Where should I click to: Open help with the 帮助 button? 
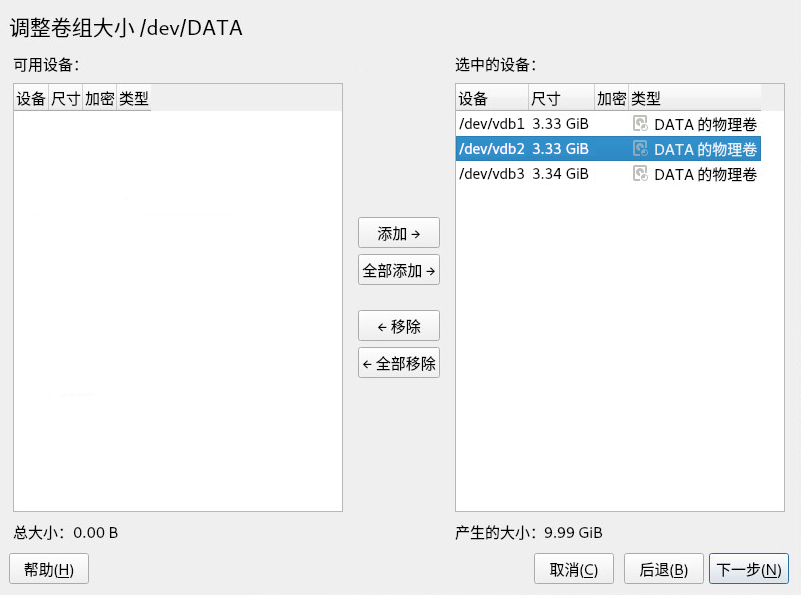pos(49,569)
